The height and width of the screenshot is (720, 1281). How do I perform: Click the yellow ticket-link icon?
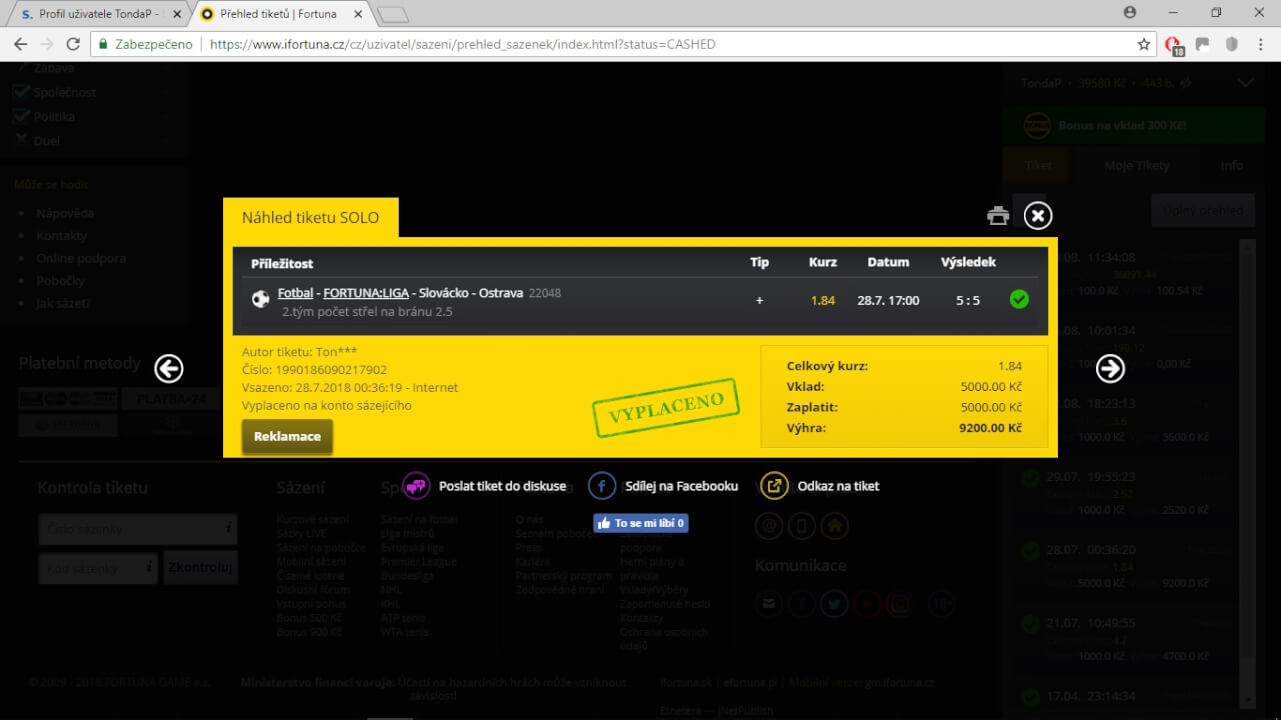(774, 486)
